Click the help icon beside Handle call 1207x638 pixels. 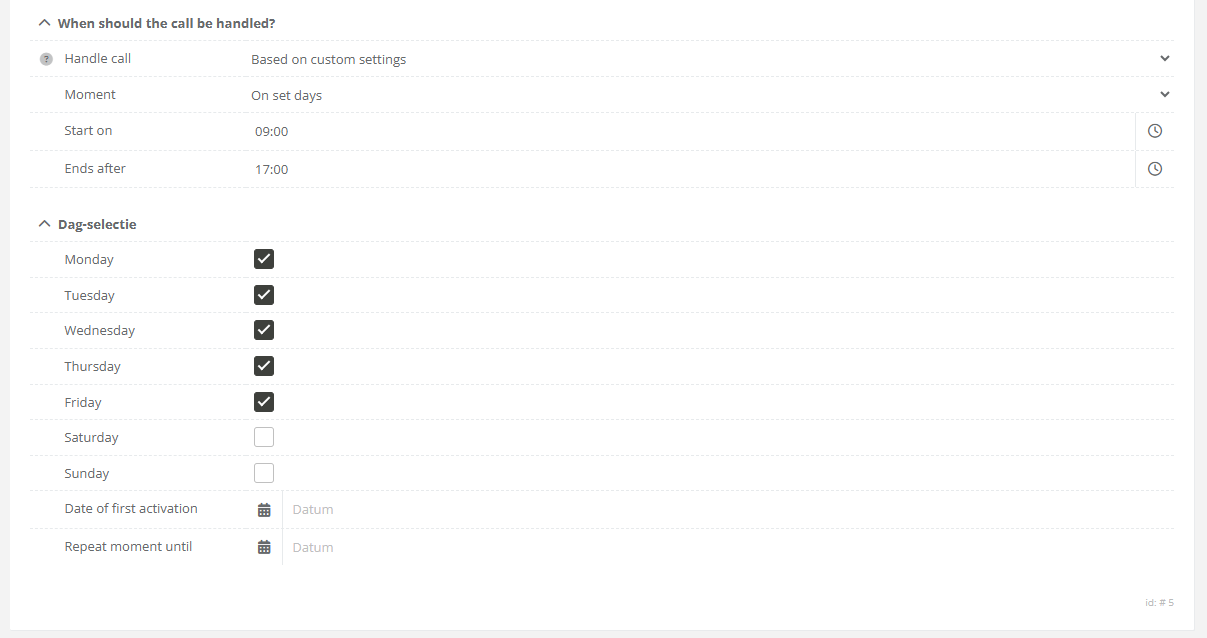point(46,59)
